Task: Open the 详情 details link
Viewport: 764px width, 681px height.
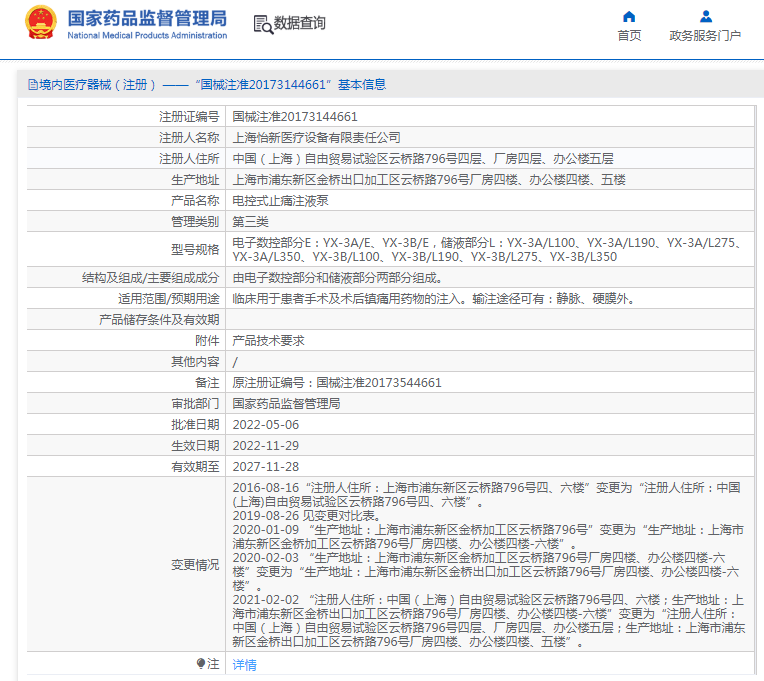Action: point(245,664)
